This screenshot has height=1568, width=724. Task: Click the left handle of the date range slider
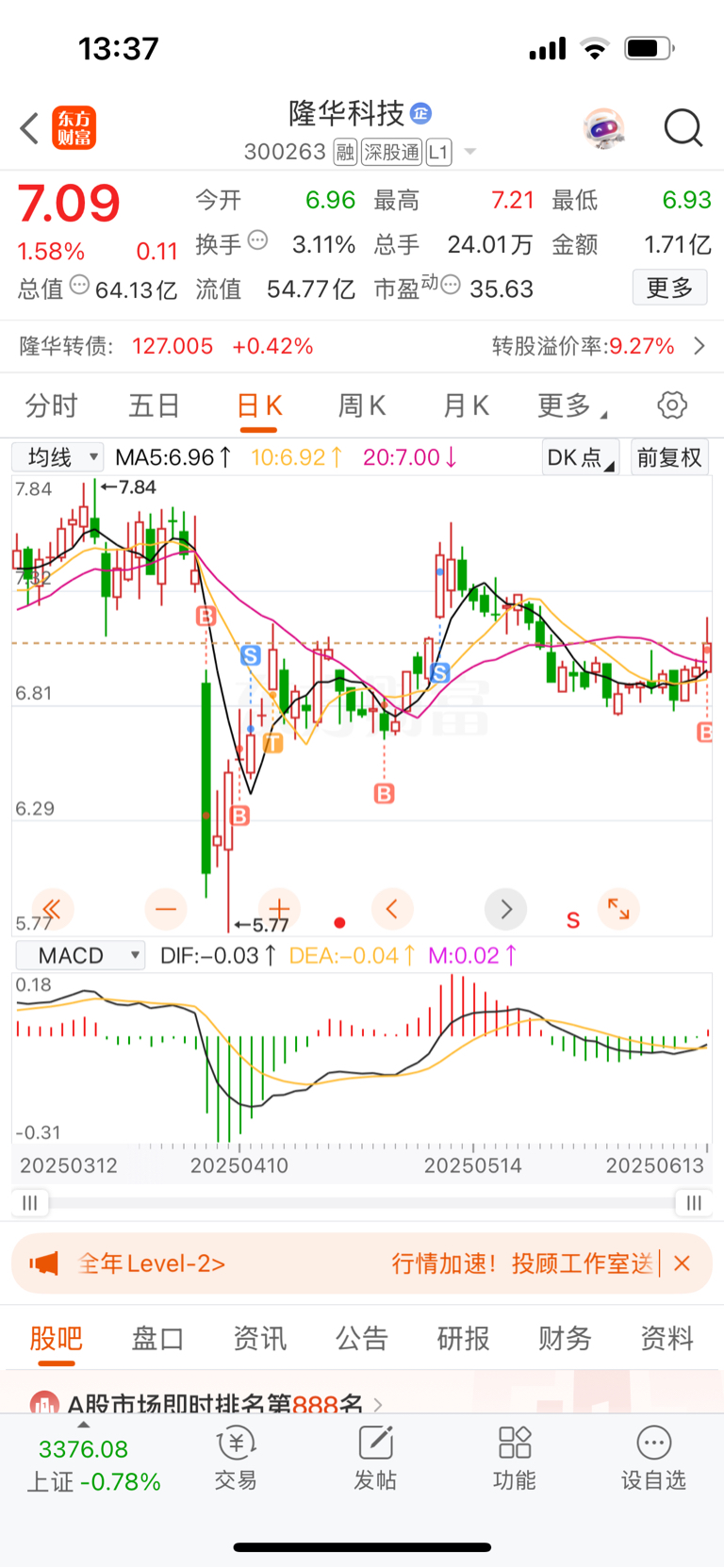click(x=30, y=1202)
